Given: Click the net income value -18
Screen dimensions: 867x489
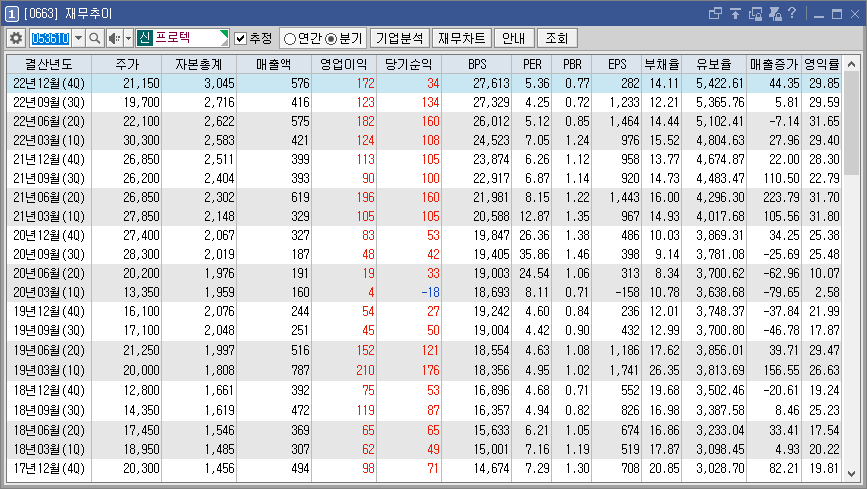Looking at the screenshot, I should [x=430, y=292].
